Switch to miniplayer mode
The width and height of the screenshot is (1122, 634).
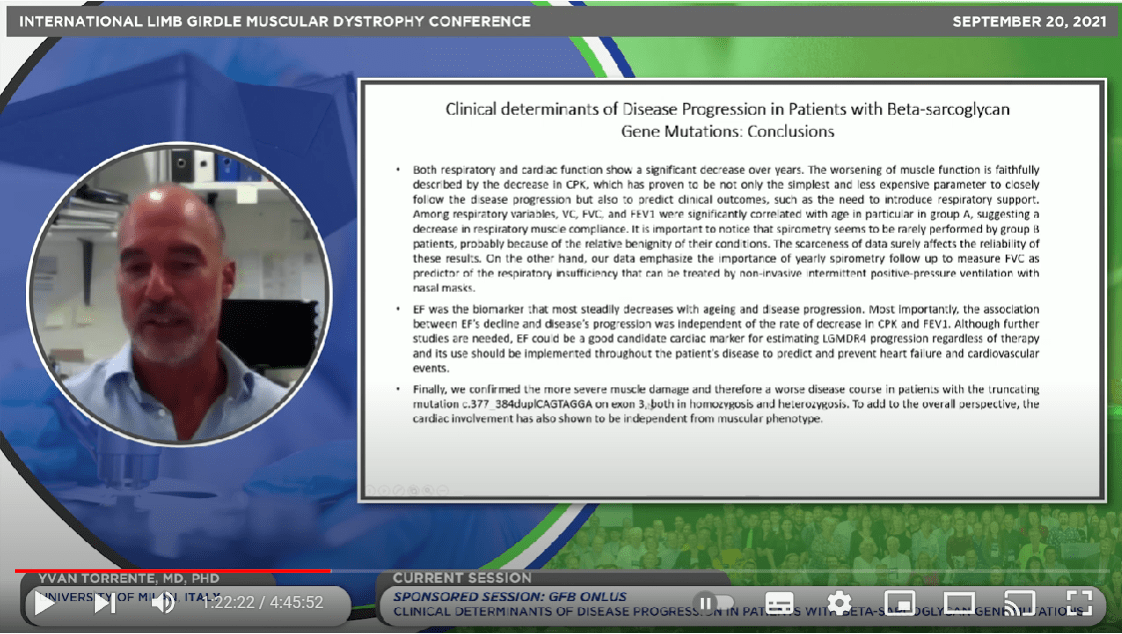(x=899, y=603)
